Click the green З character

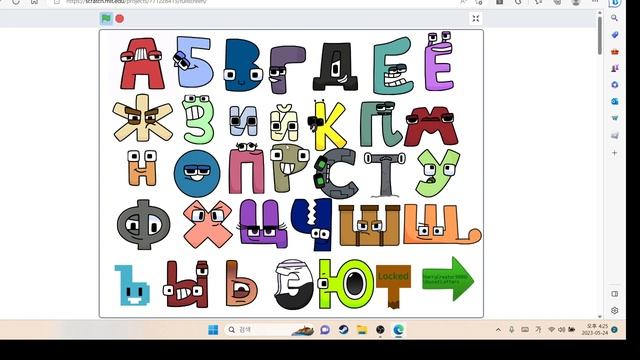[198, 119]
